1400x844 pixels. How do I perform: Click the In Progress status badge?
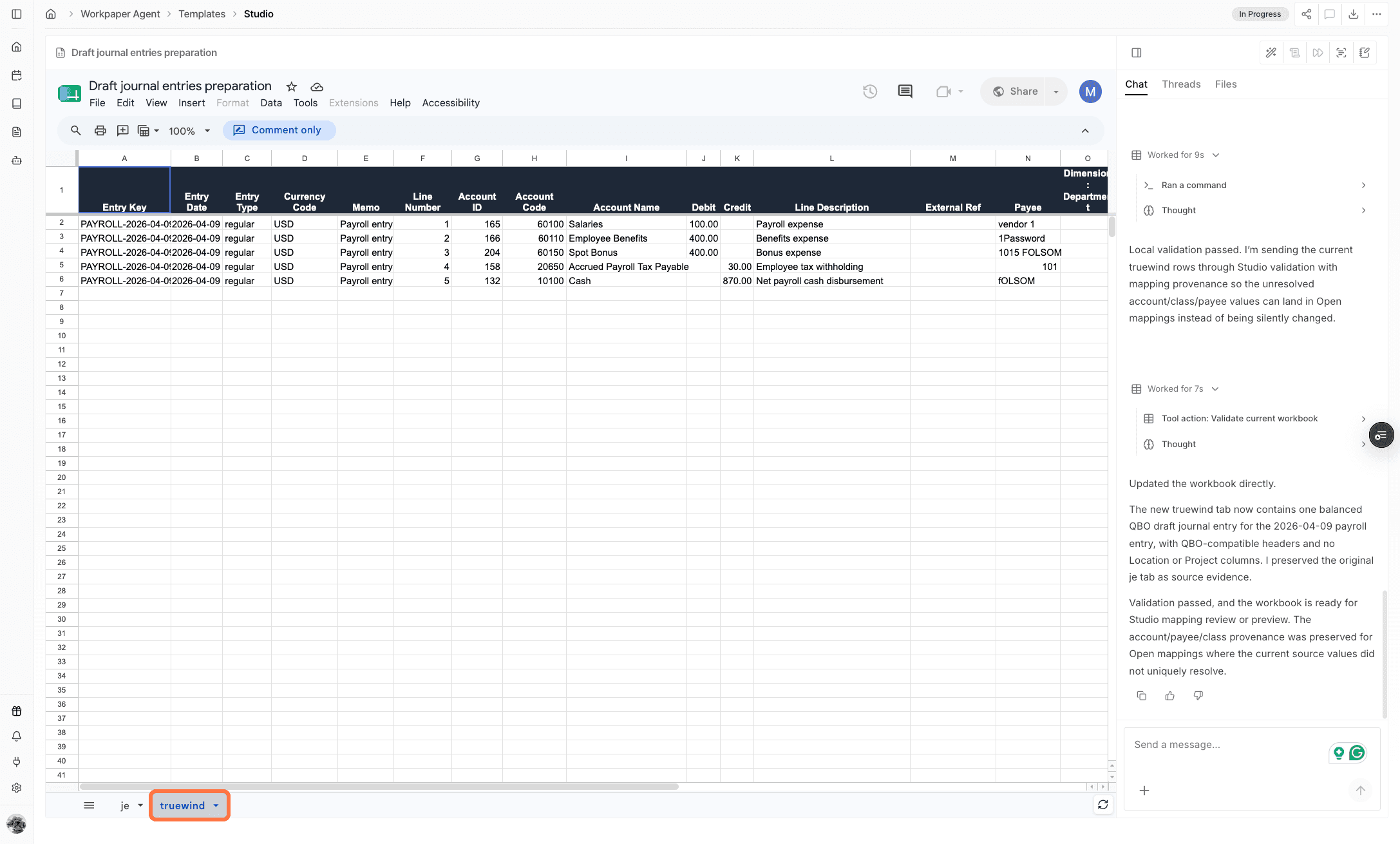pyautogui.click(x=1260, y=14)
